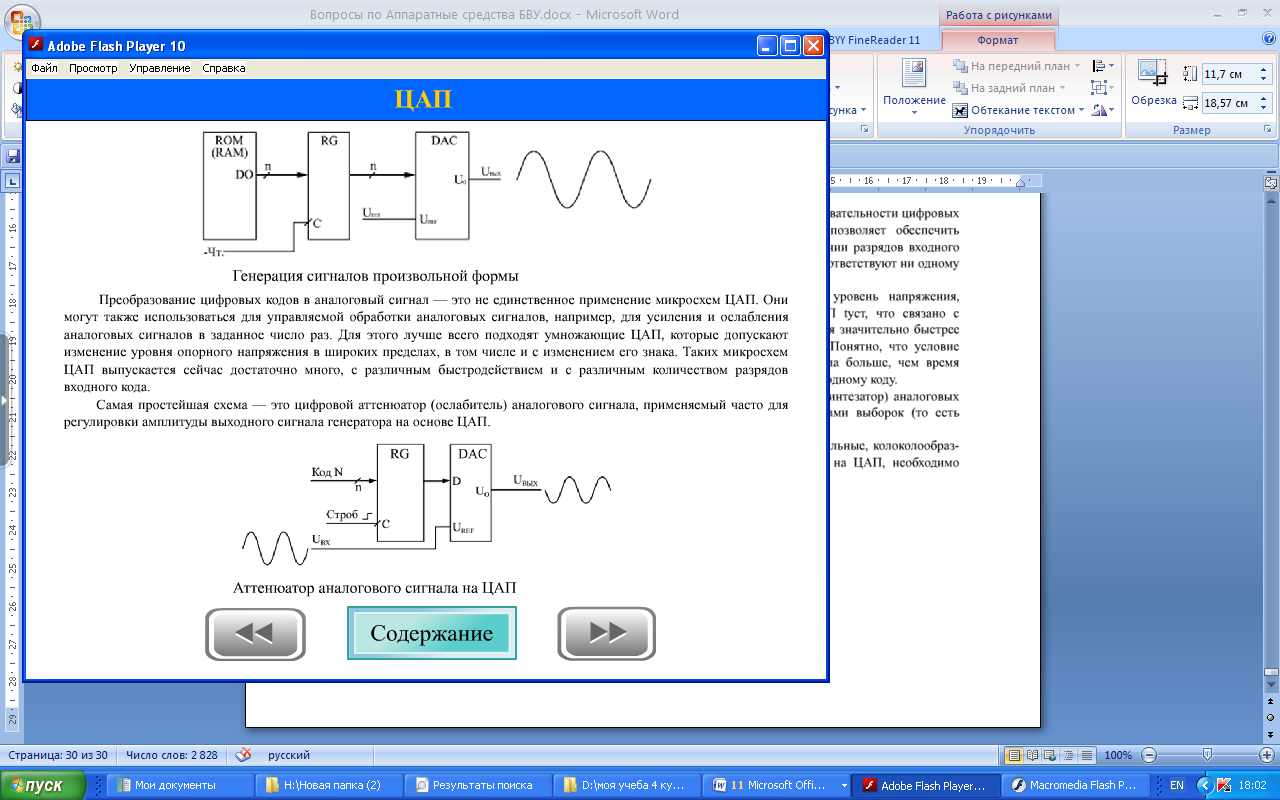
Task: Click the spelling check status icon
Action: (x=243, y=755)
